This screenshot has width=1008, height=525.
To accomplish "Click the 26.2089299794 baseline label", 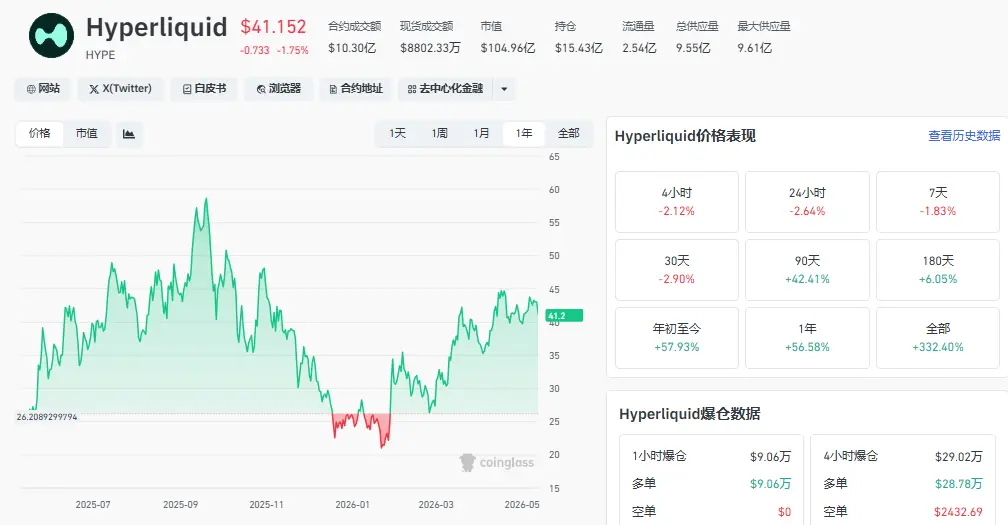I will (x=47, y=417).
